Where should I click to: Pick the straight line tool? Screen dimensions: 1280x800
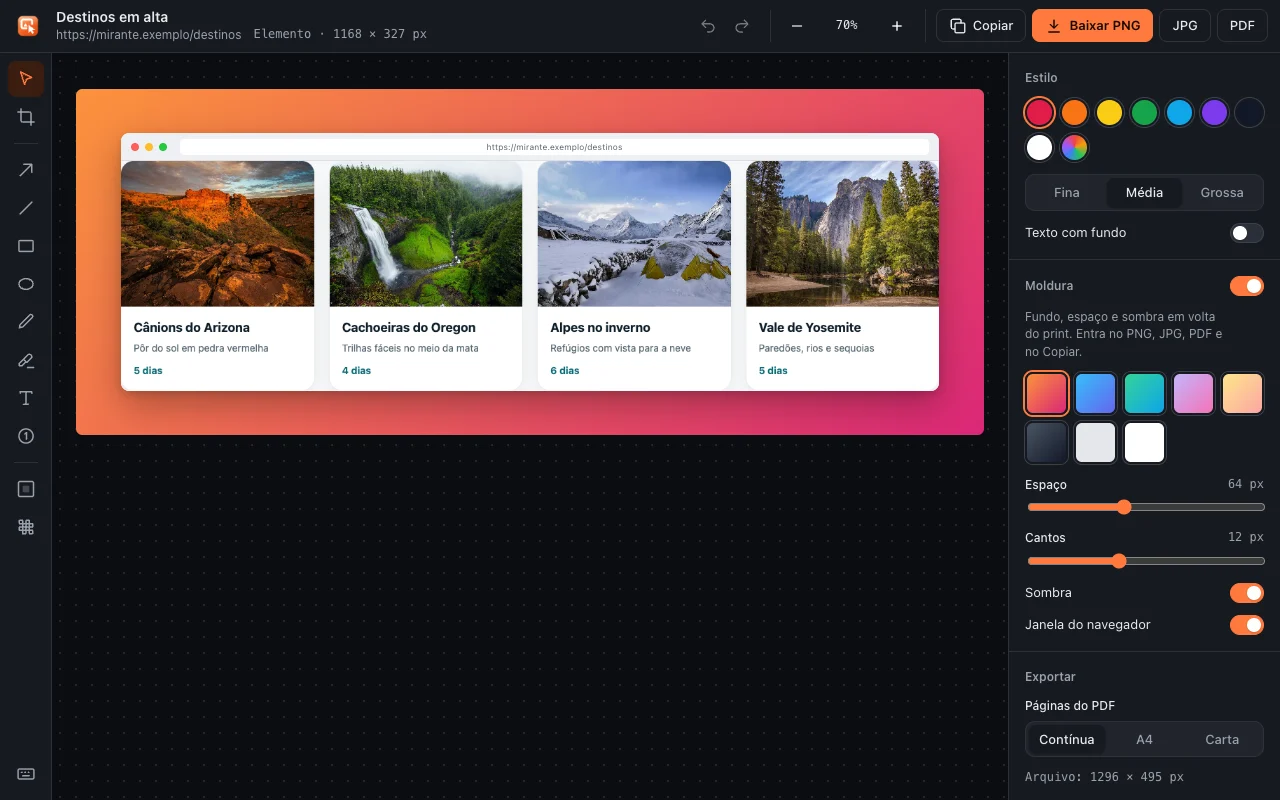[26, 208]
